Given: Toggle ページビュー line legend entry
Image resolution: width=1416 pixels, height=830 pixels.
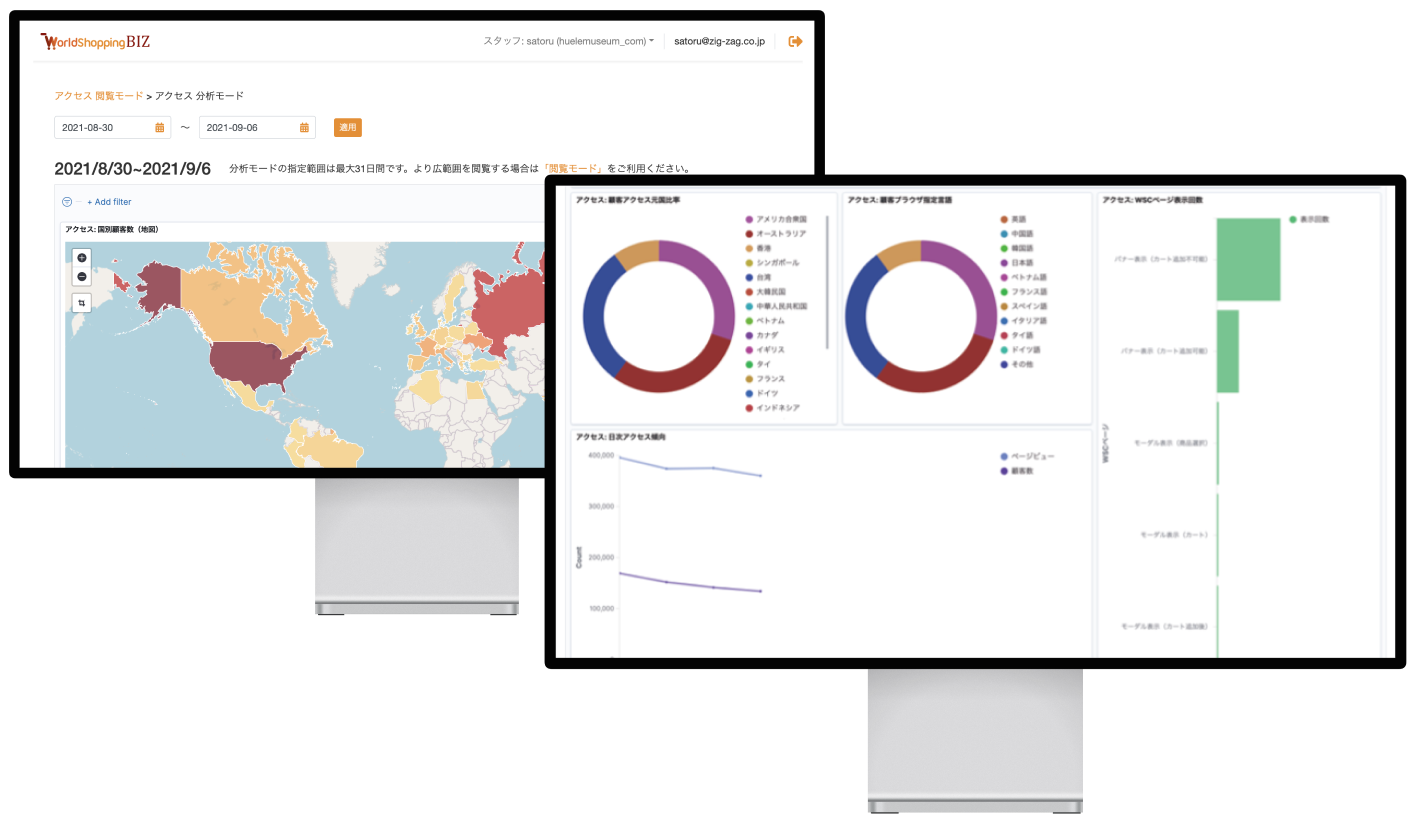Looking at the screenshot, I should coord(1027,456).
